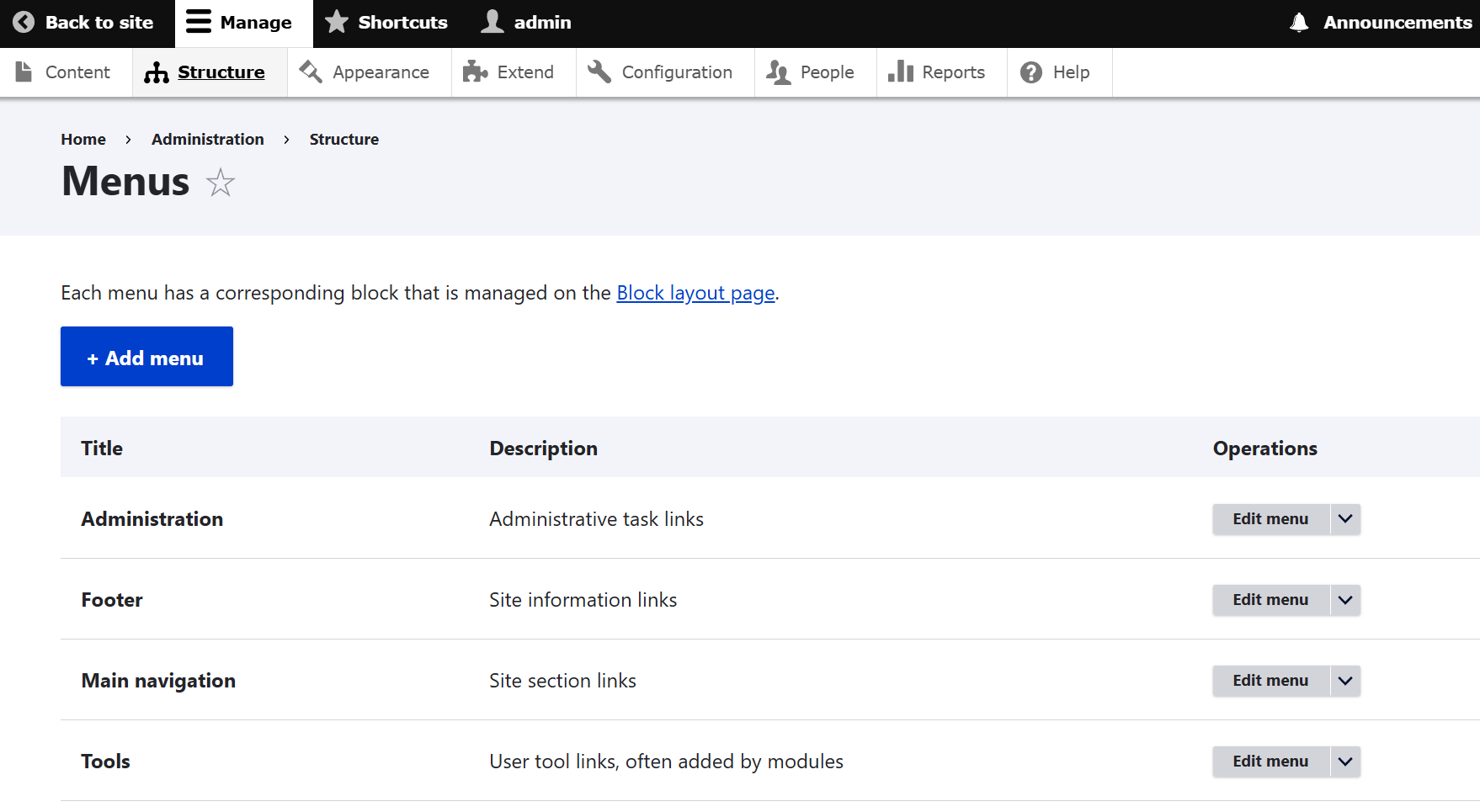Open Announcements bell icon
Image resolution: width=1480 pixels, height=812 pixels.
(x=1299, y=23)
